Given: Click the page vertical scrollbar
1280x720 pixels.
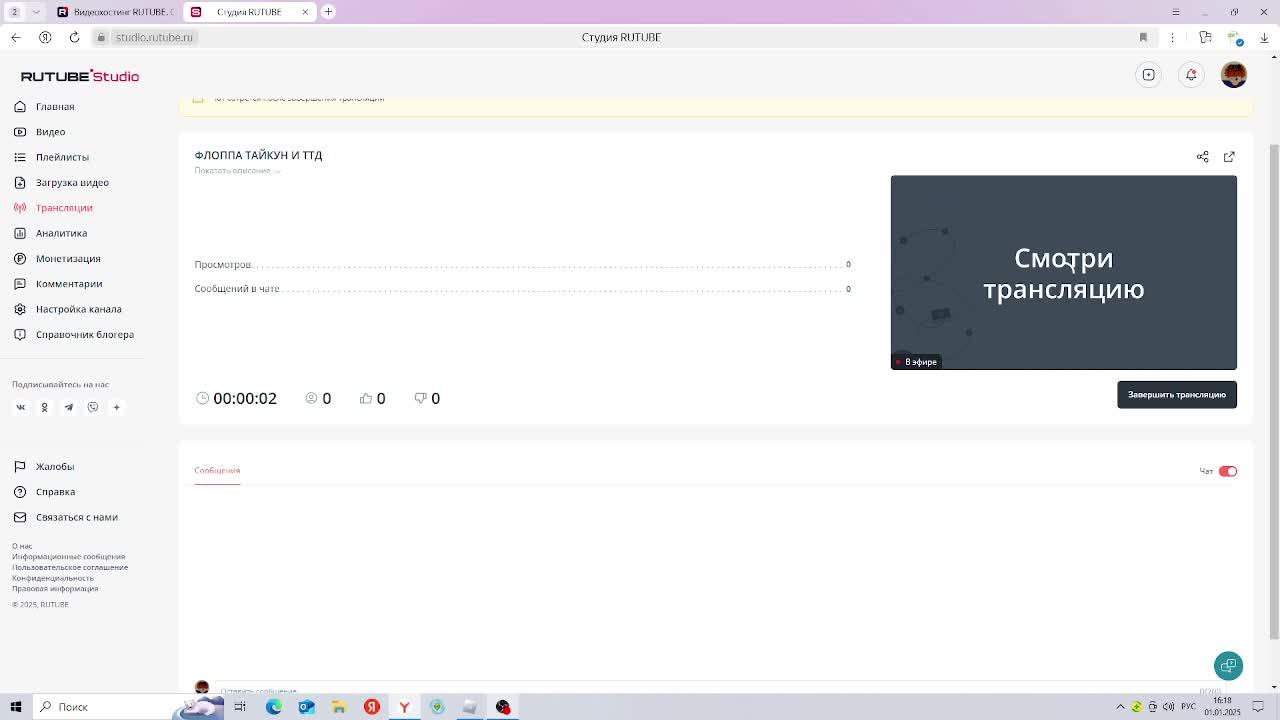Looking at the screenshot, I should click(x=1274, y=390).
